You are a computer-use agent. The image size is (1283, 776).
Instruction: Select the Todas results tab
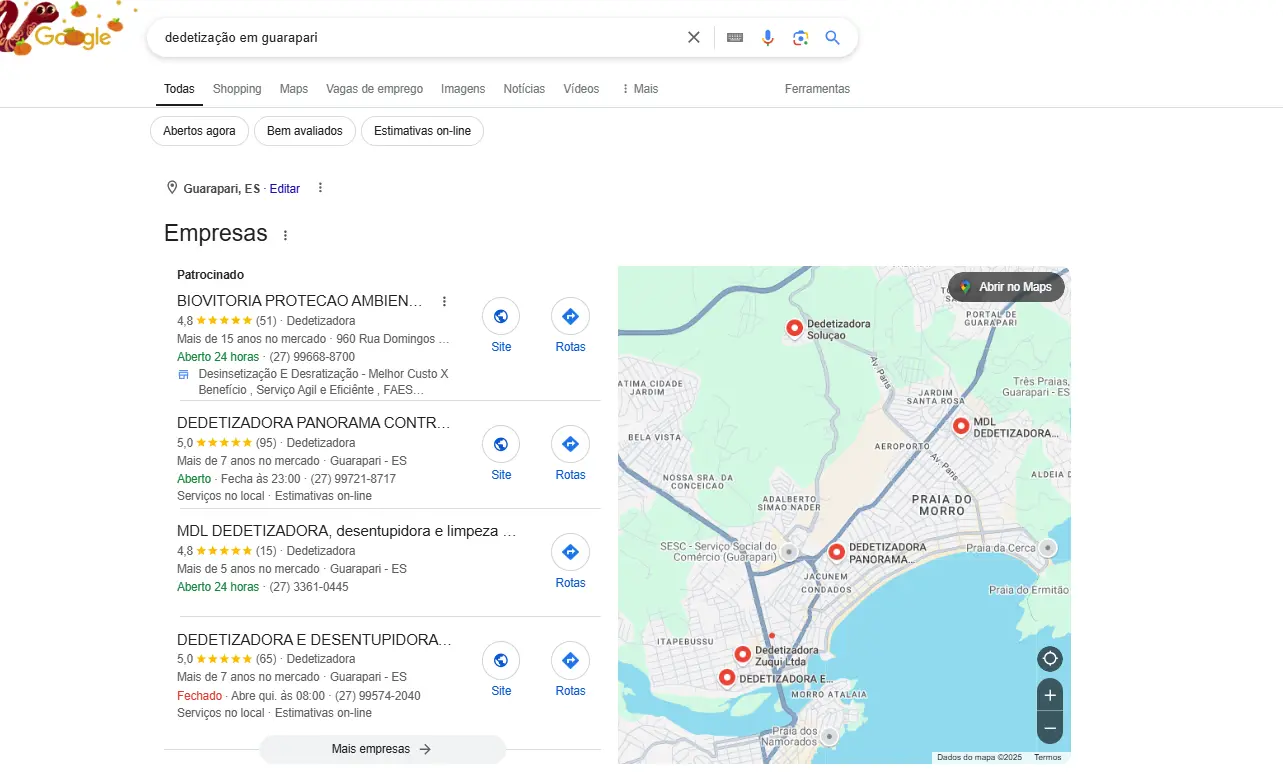click(x=179, y=89)
